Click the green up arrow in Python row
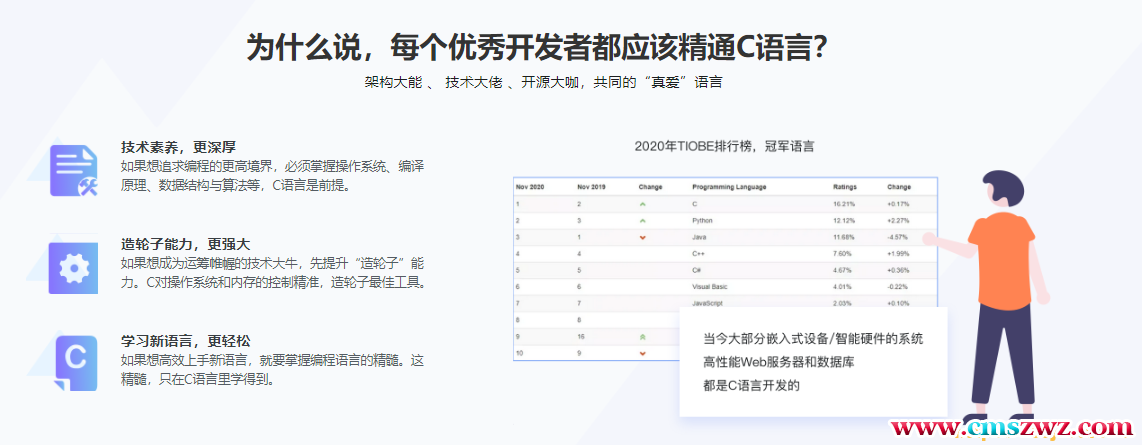 tap(643, 220)
